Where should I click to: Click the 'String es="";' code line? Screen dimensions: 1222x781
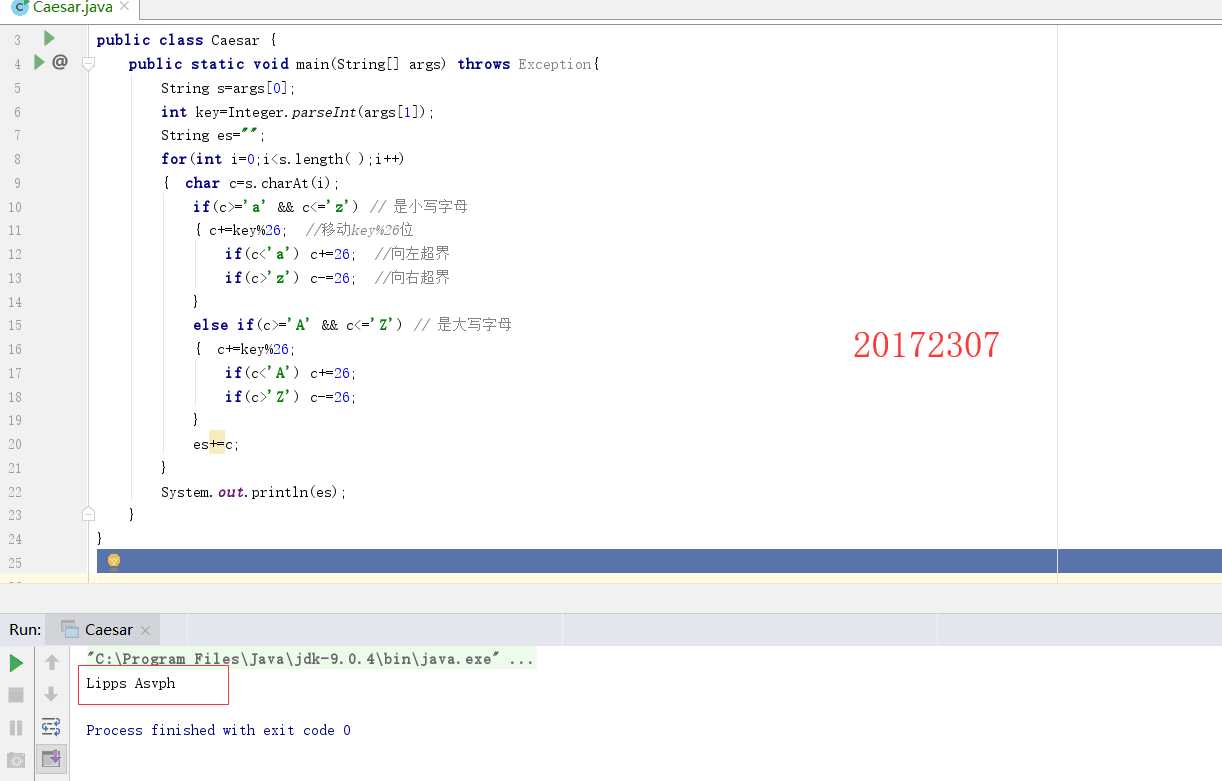tap(213, 135)
